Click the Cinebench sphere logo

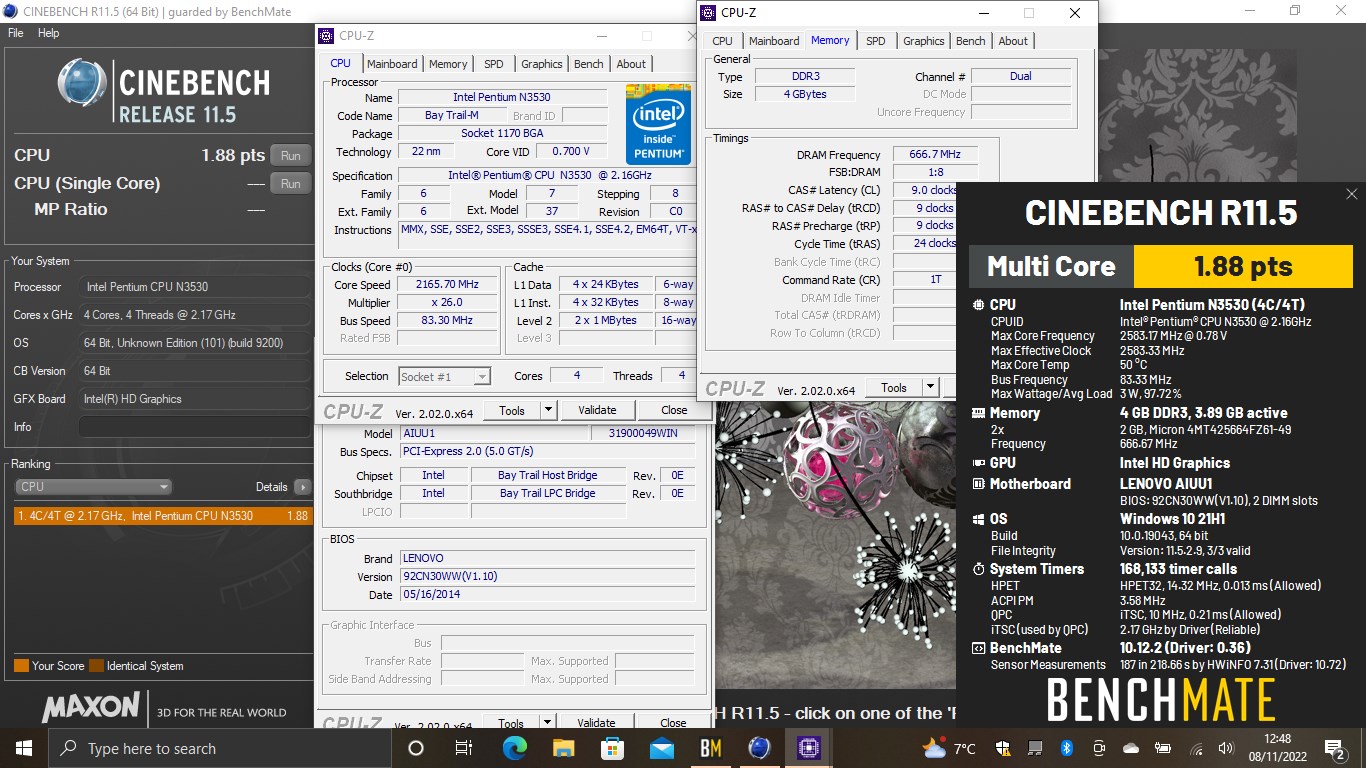pyautogui.click(x=82, y=84)
